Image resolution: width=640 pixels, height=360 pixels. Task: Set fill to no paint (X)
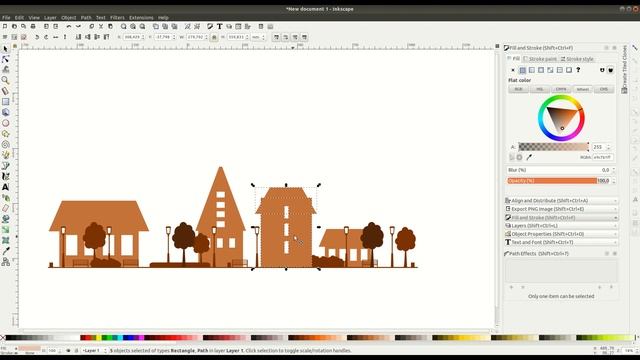tap(513, 70)
